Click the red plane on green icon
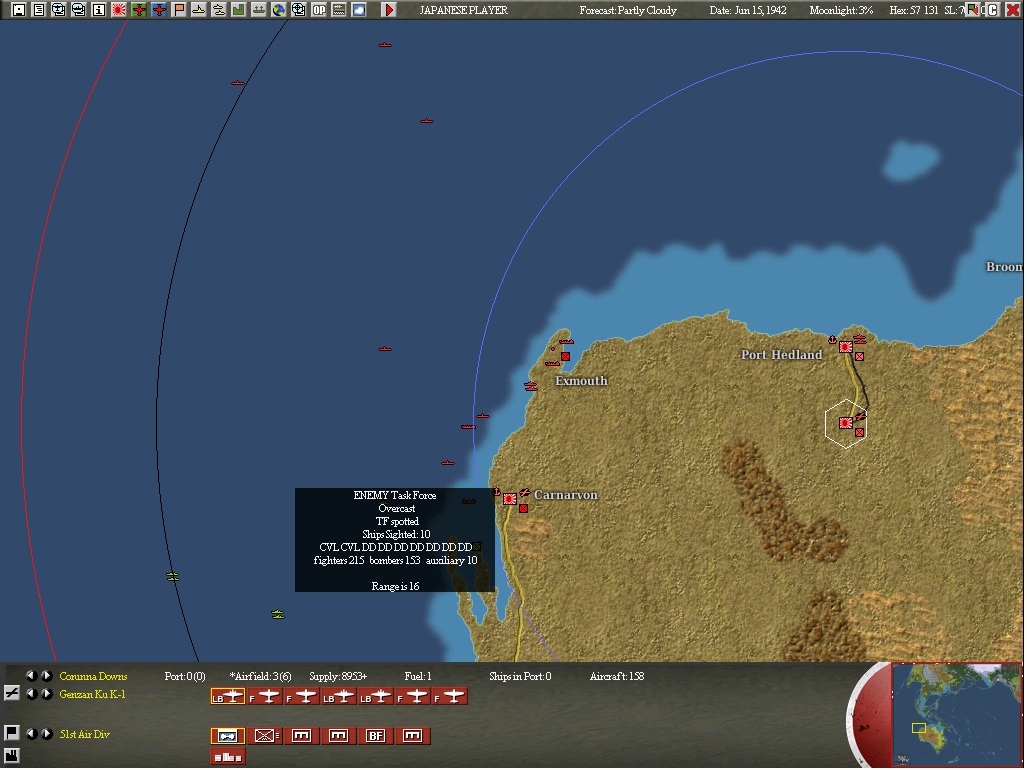 point(139,10)
